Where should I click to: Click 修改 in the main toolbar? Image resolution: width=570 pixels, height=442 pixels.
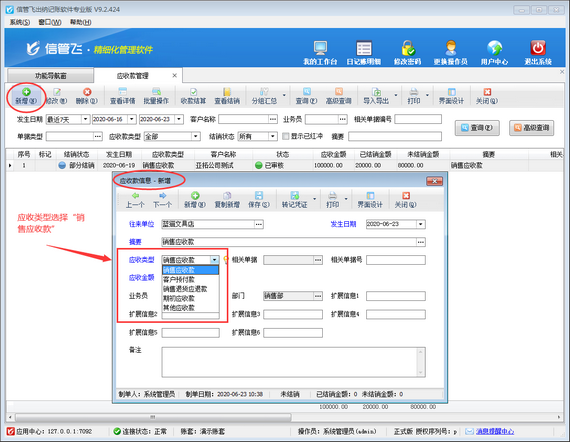[56, 96]
